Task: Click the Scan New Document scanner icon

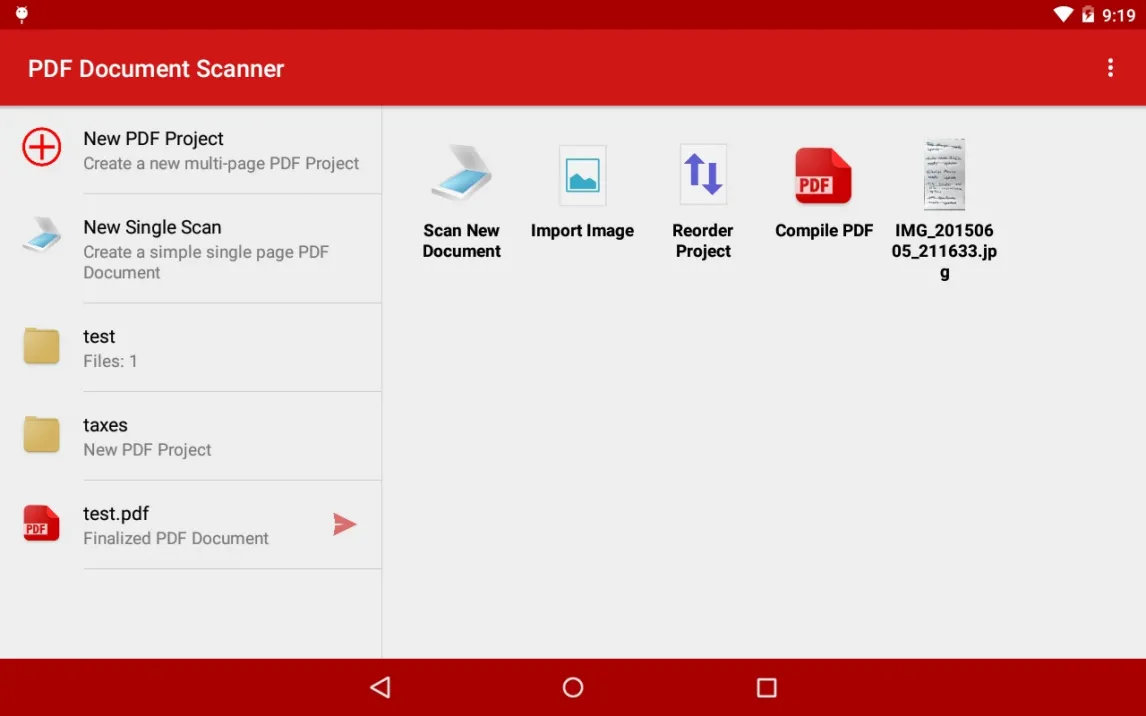Action: [461, 175]
